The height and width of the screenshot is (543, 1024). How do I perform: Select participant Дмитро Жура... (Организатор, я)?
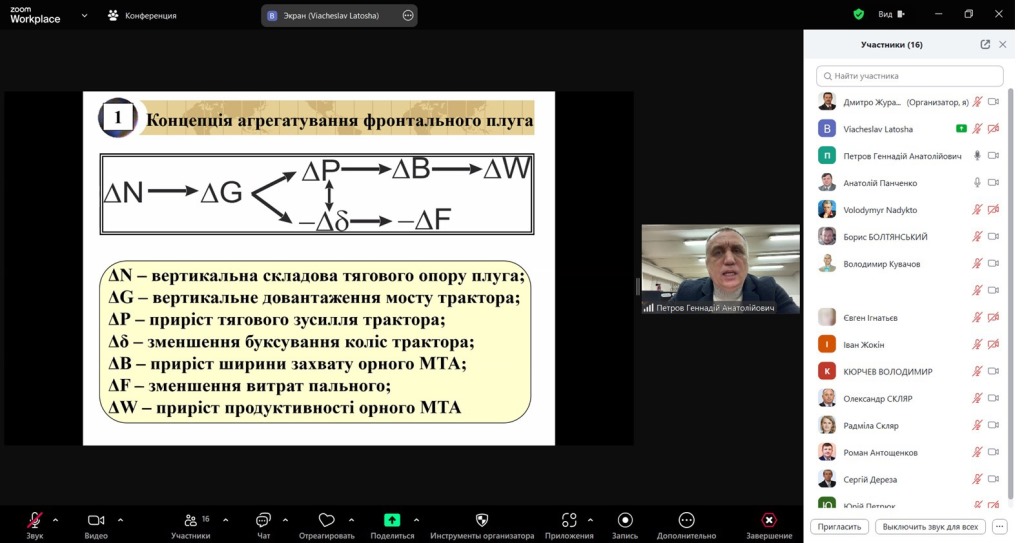click(909, 102)
